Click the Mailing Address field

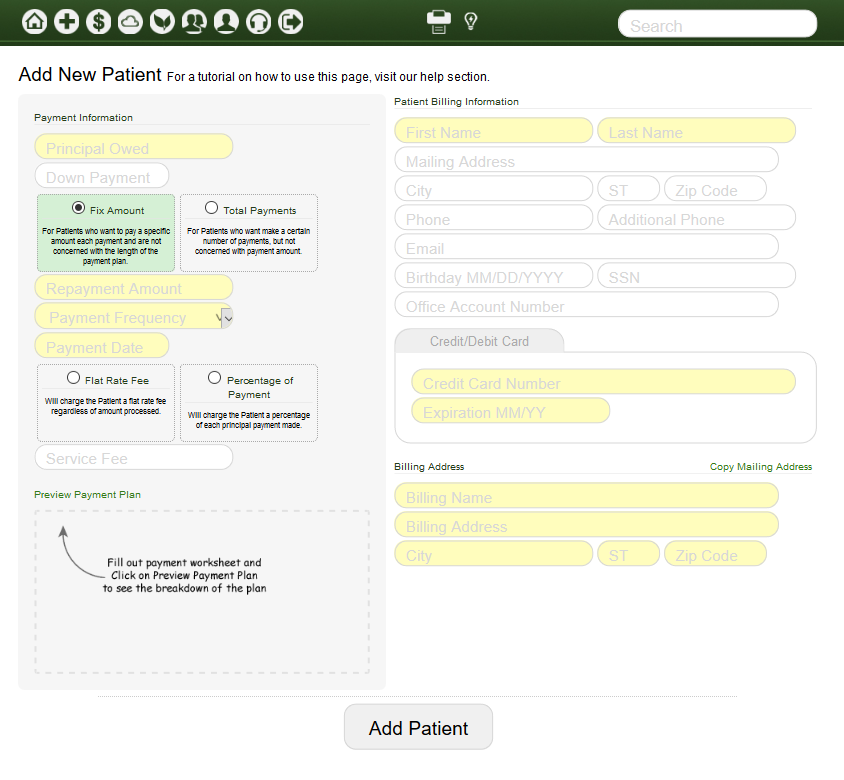587,160
